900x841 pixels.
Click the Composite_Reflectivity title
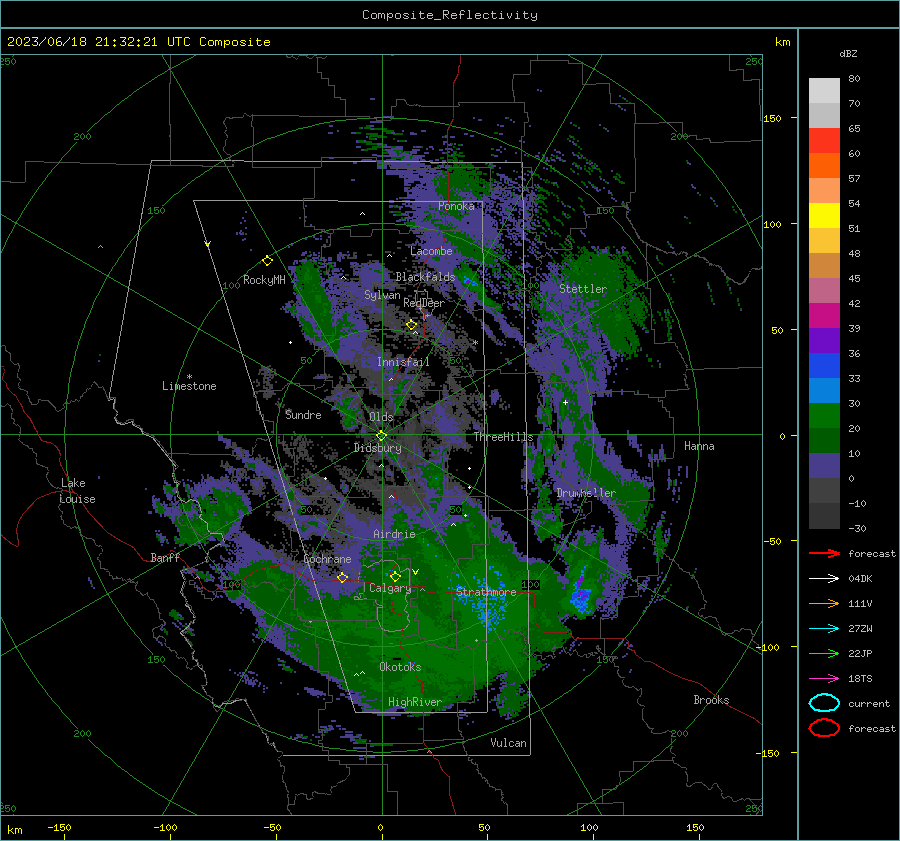coord(449,15)
